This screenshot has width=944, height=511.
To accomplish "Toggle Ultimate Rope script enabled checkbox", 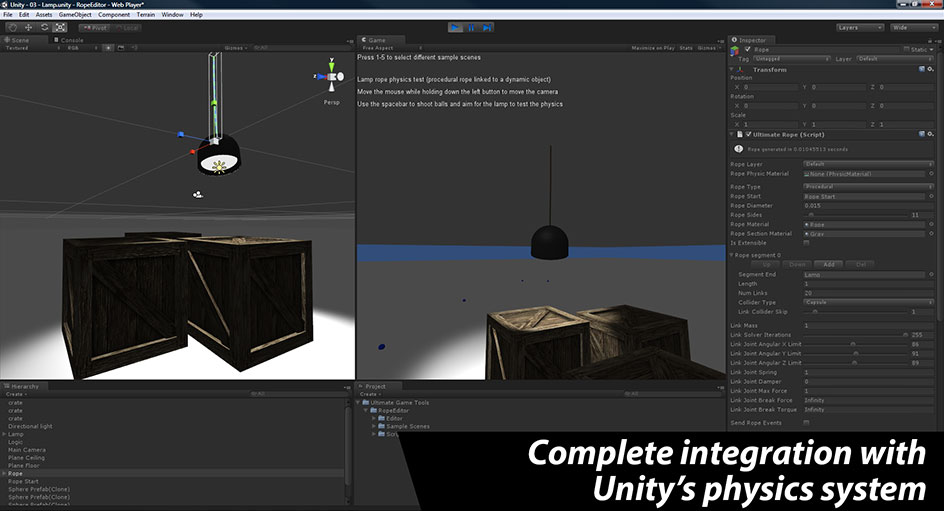I will click(x=748, y=134).
